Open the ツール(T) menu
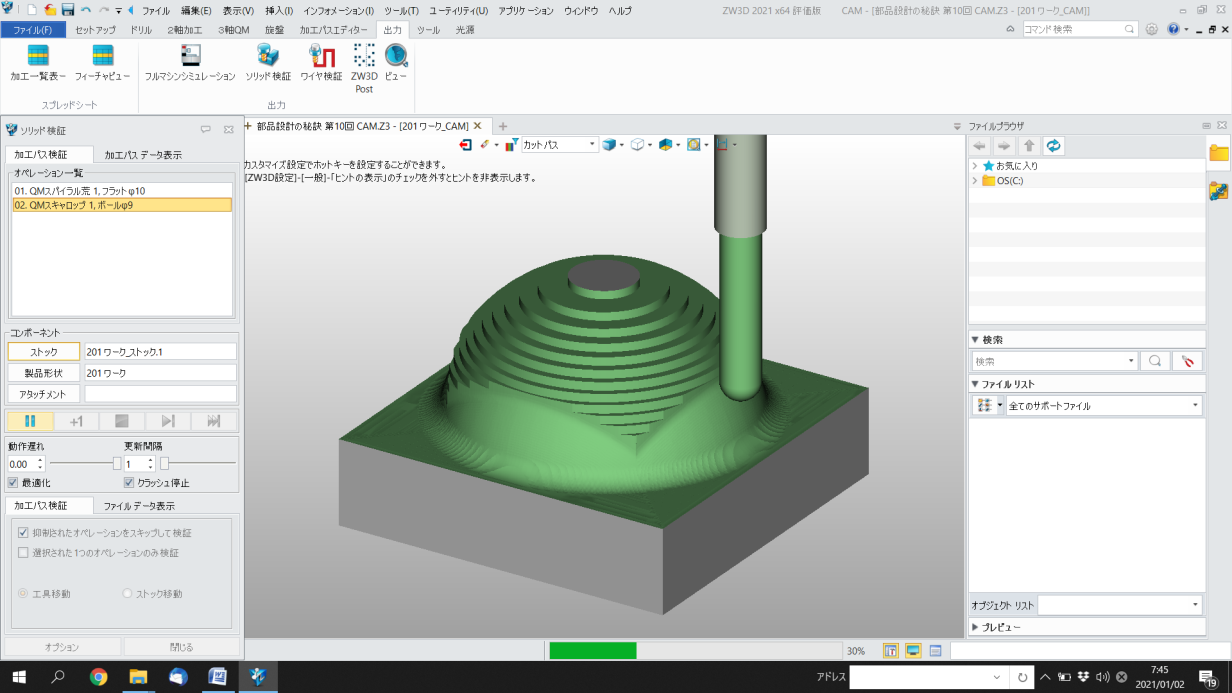The image size is (1232, 693). pyautogui.click(x=404, y=11)
